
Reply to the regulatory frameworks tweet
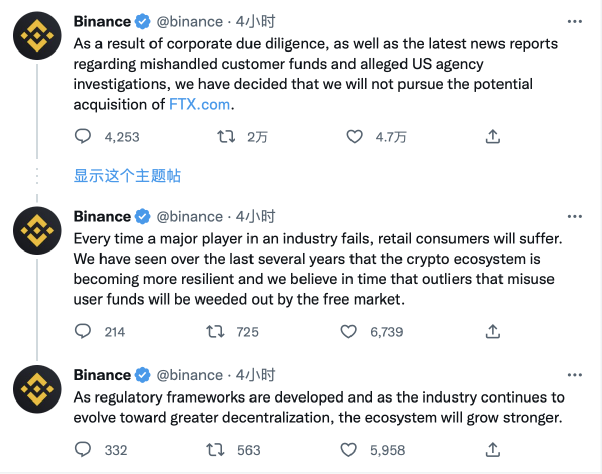point(84,450)
